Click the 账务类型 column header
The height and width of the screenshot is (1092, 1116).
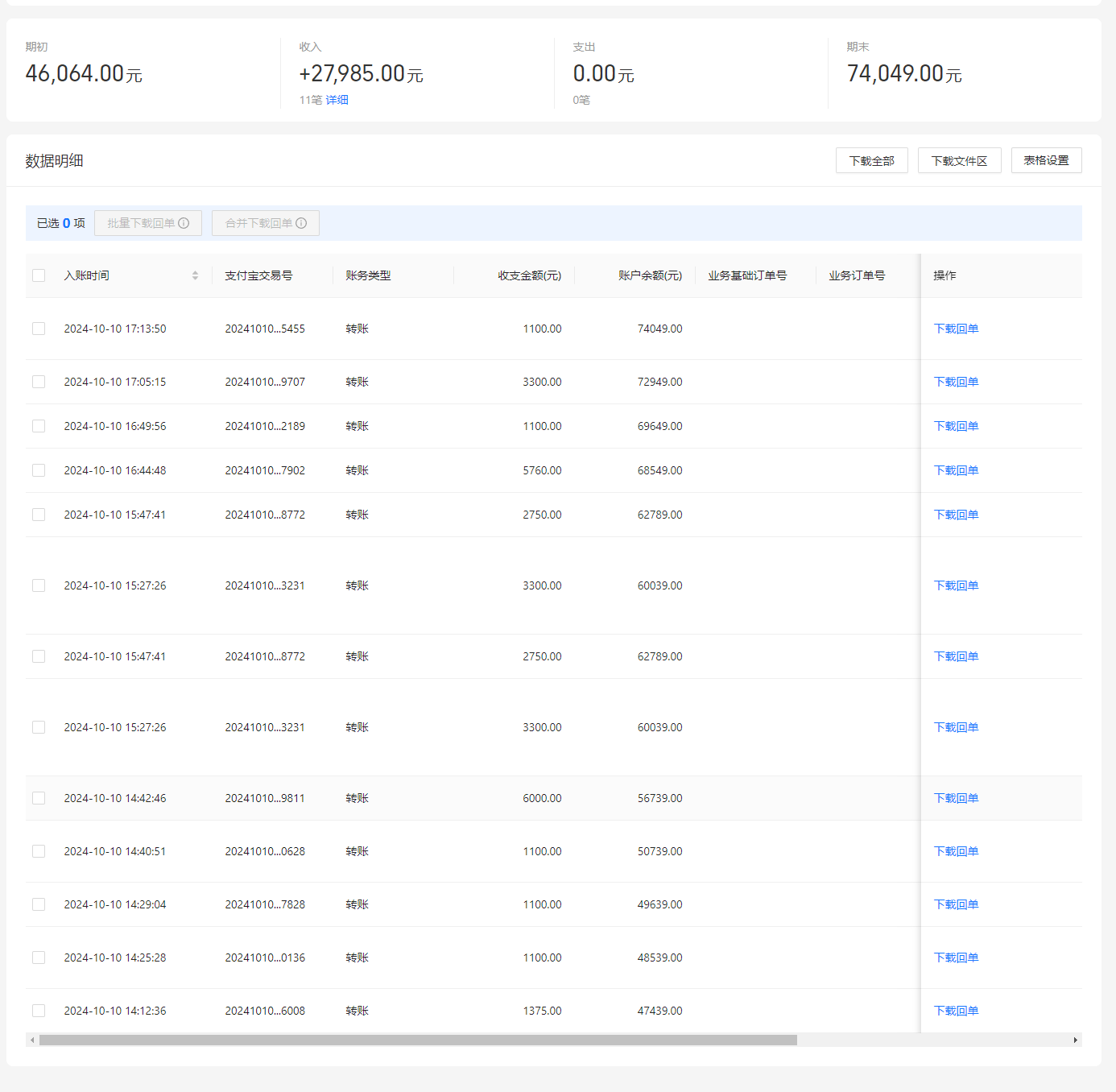pos(368,275)
